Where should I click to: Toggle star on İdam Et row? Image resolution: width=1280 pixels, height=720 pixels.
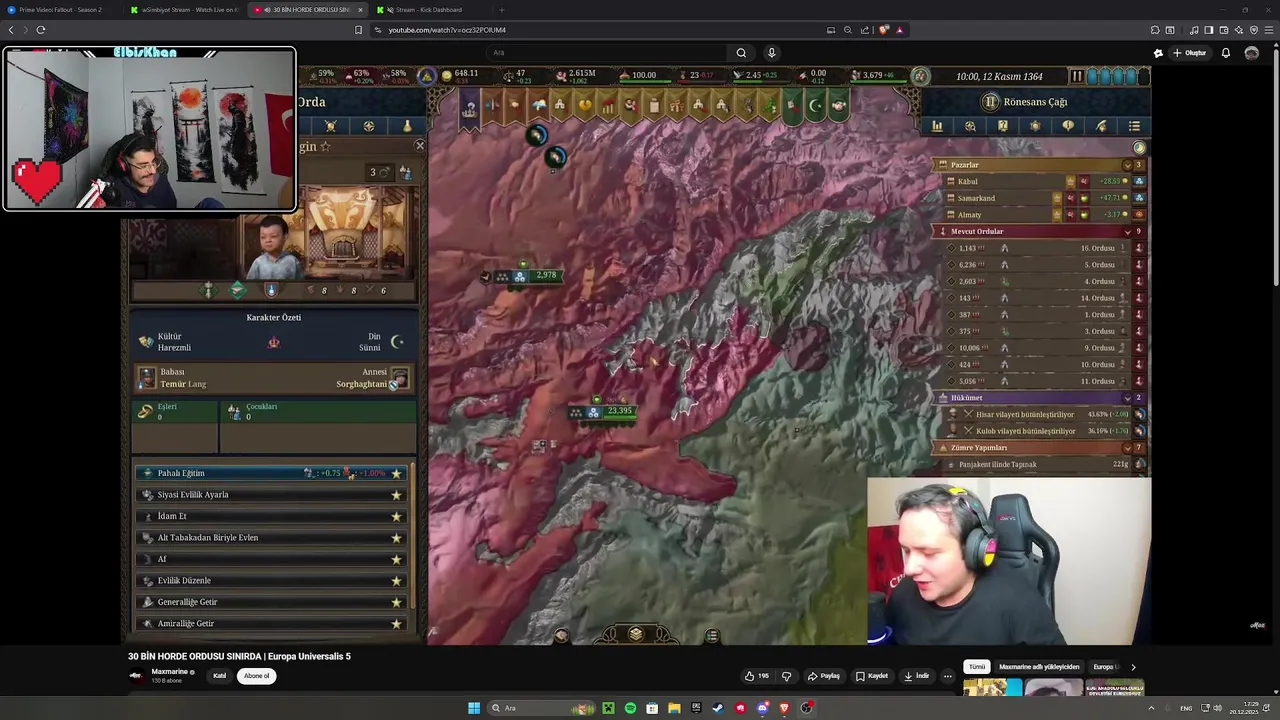[x=396, y=516]
